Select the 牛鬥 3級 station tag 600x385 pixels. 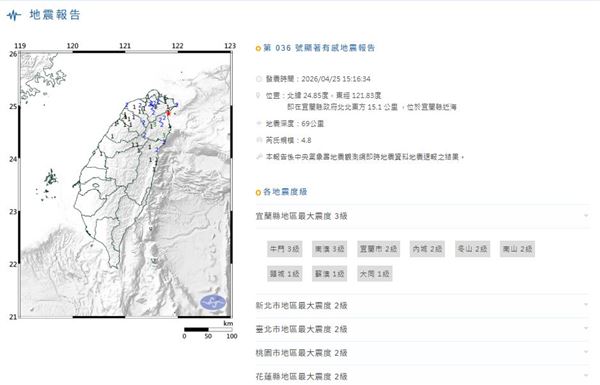[285, 249]
